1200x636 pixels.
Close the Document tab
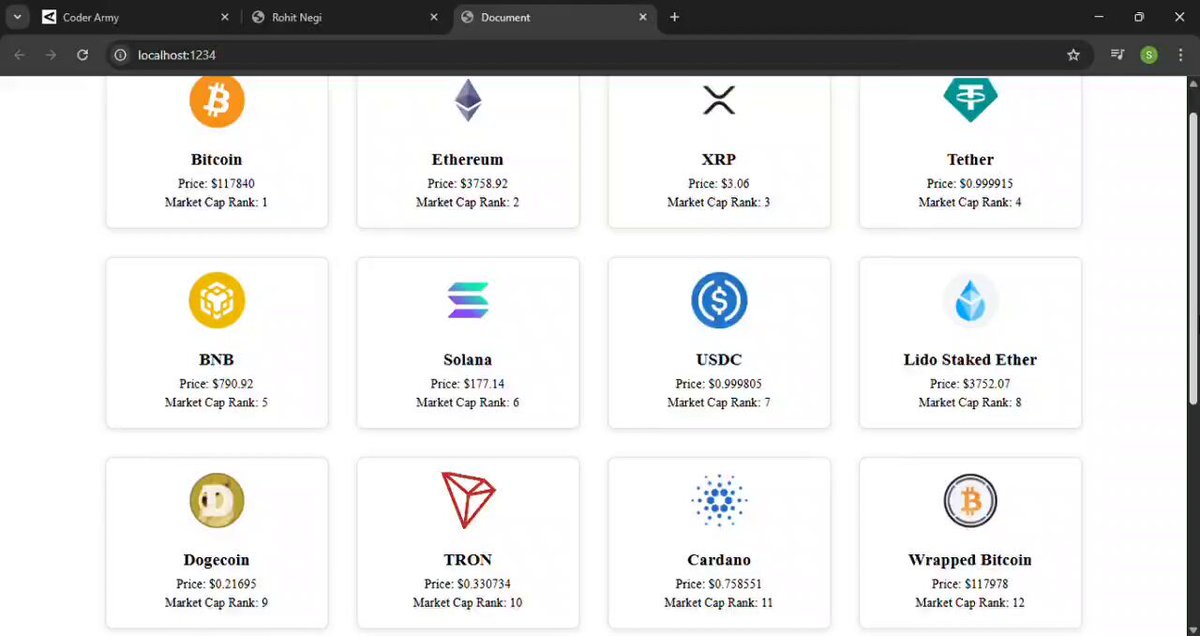(643, 17)
